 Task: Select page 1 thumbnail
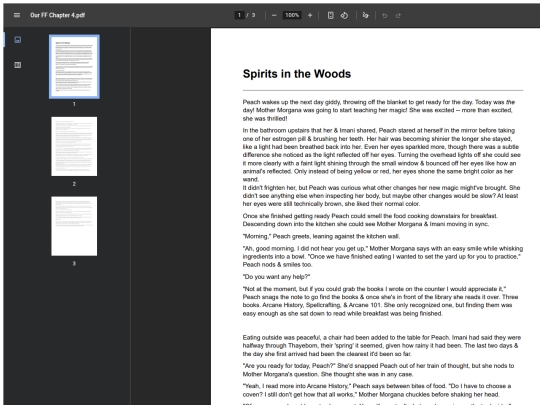pos(74,66)
